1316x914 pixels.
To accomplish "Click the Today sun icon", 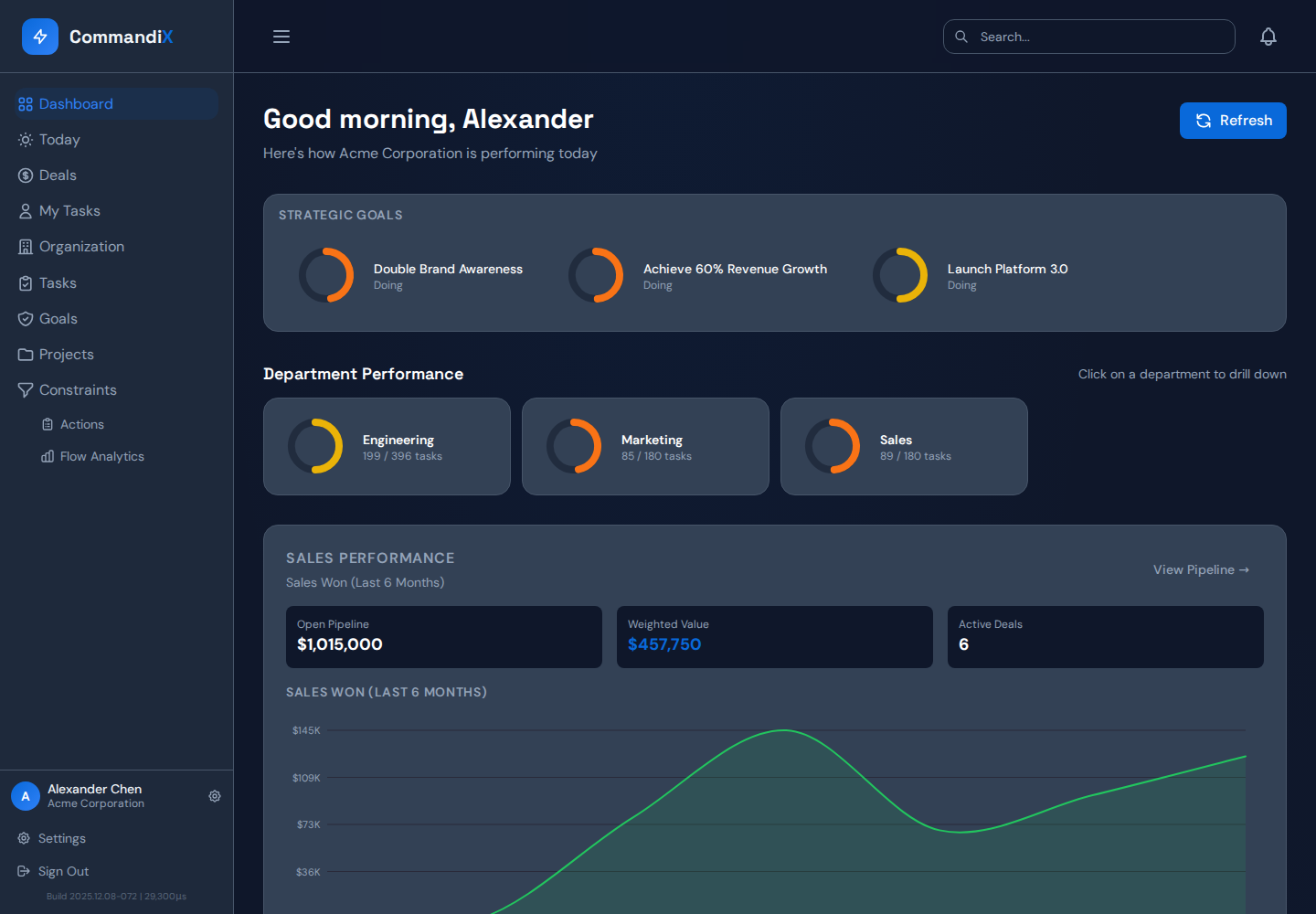I will click(x=26, y=140).
